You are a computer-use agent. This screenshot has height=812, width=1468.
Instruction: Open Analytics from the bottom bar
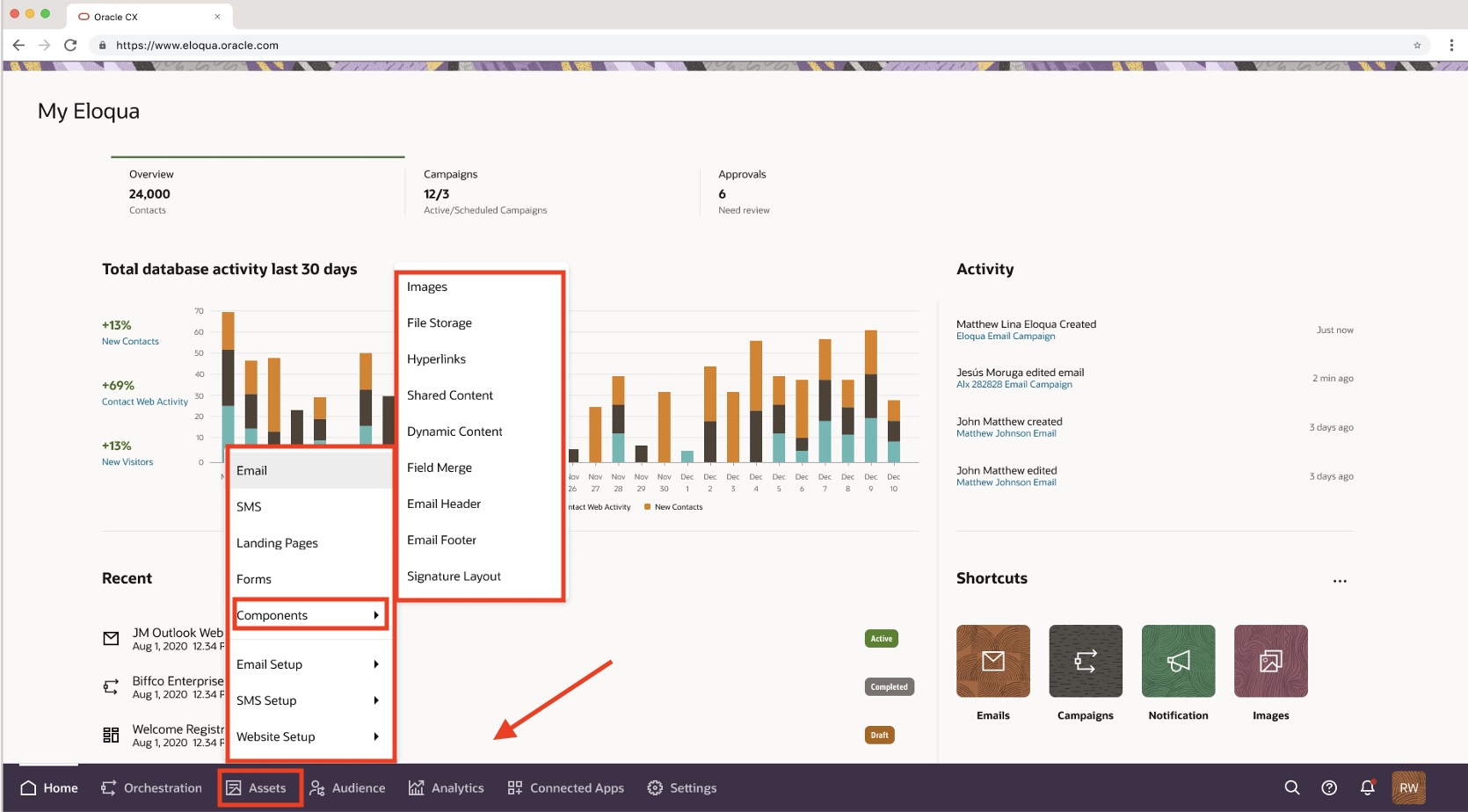tap(447, 787)
